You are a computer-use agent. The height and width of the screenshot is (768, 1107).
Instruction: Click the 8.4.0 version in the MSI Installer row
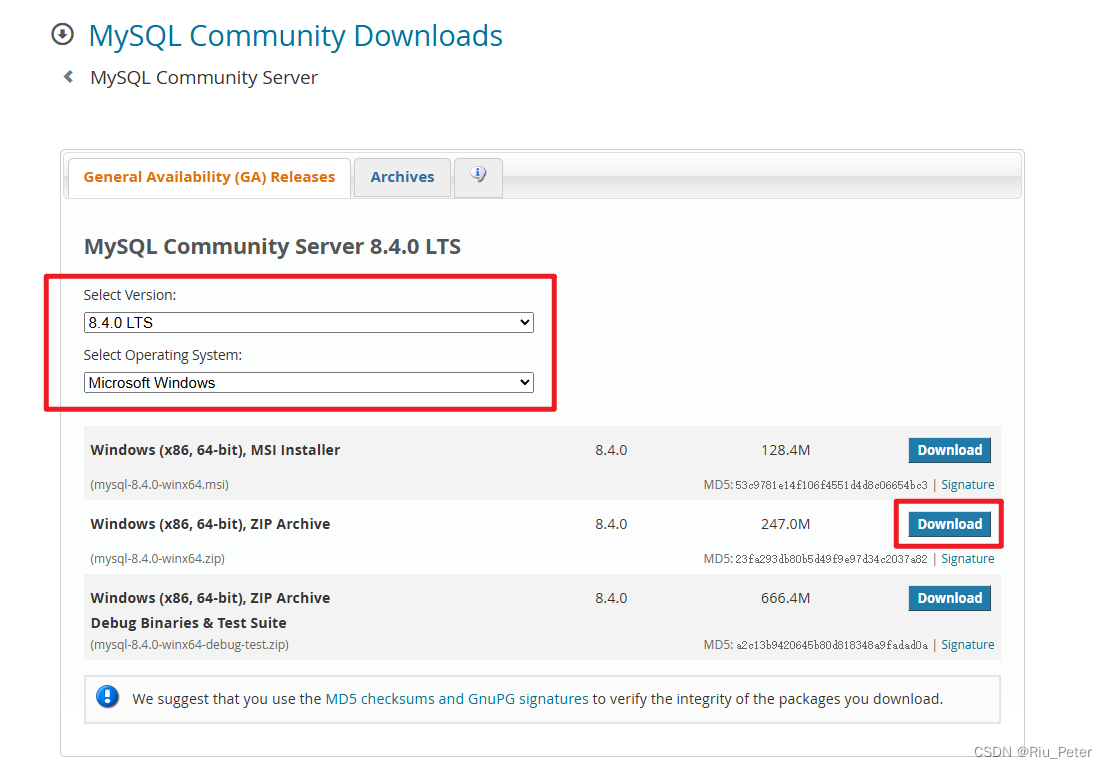pos(611,450)
